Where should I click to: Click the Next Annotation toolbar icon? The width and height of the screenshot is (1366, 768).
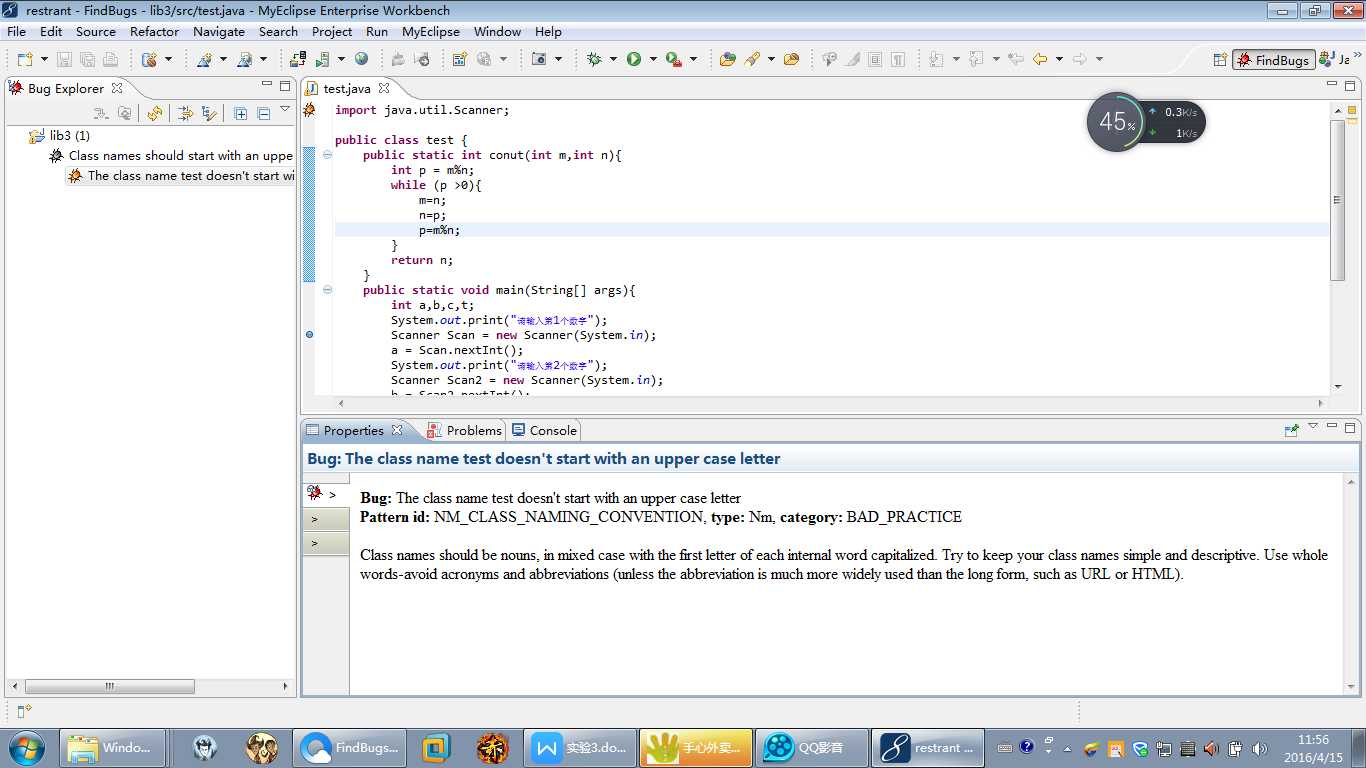(936, 60)
